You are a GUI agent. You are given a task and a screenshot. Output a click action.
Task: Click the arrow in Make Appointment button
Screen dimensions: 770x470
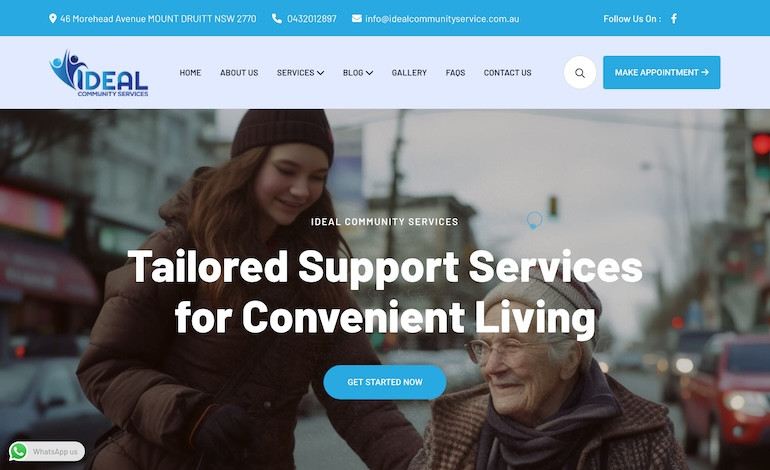tap(705, 72)
